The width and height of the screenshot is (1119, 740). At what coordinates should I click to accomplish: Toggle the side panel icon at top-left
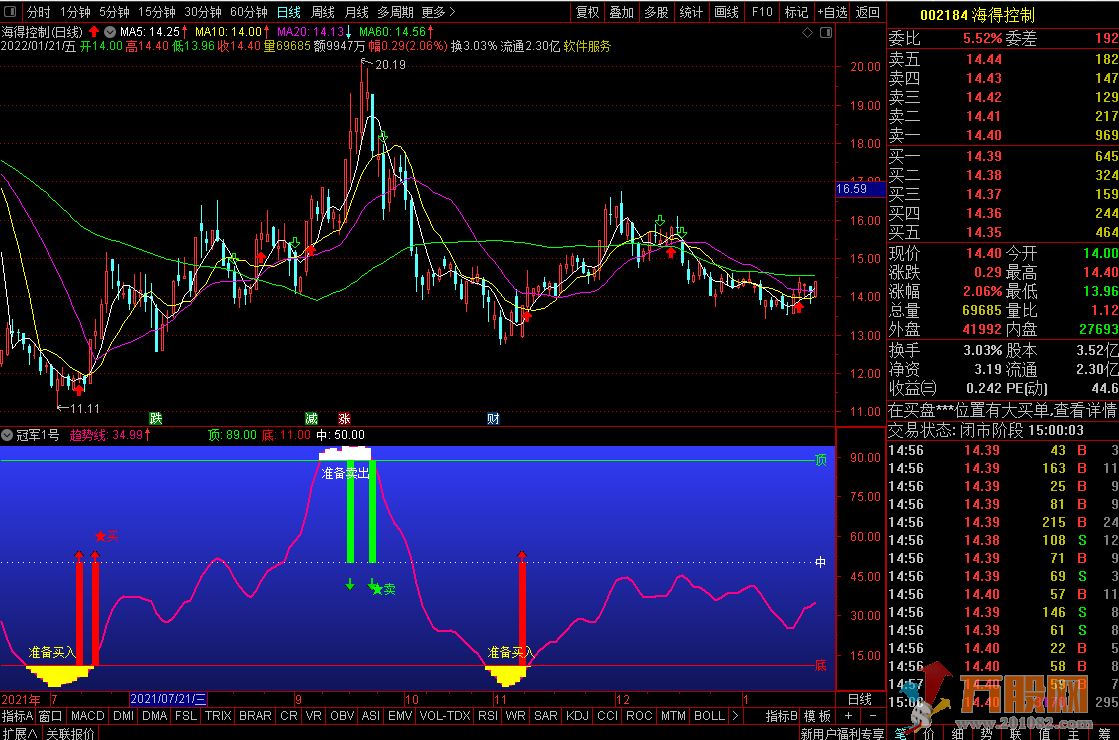click(11, 12)
